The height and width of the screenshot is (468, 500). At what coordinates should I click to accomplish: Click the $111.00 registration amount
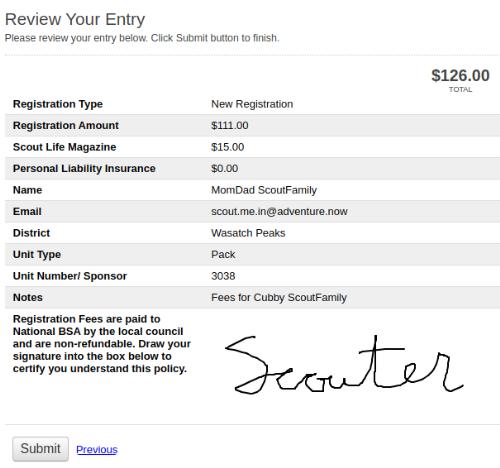(230, 125)
